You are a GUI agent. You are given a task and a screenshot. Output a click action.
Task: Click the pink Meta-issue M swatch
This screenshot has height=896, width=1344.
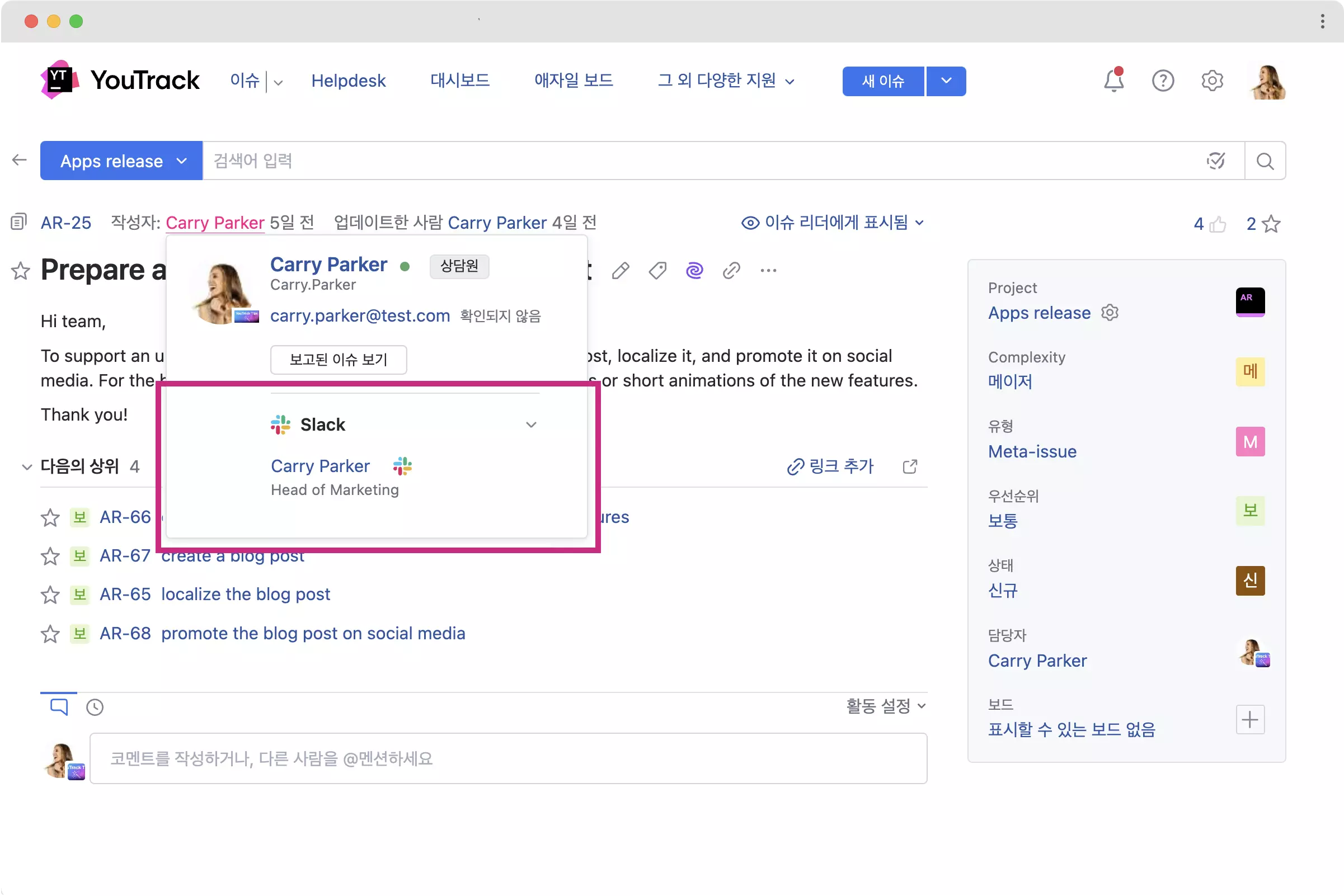pyautogui.click(x=1249, y=442)
